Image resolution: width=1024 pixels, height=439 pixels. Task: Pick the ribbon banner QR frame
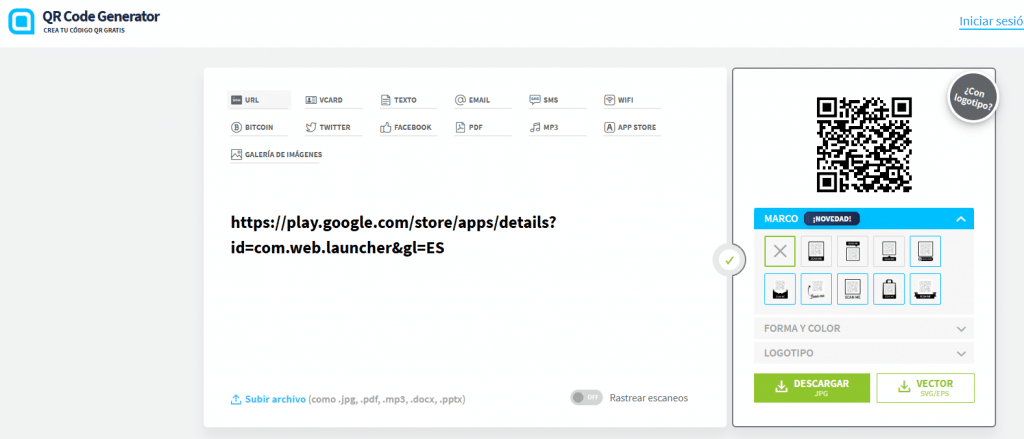pos(925,289)
